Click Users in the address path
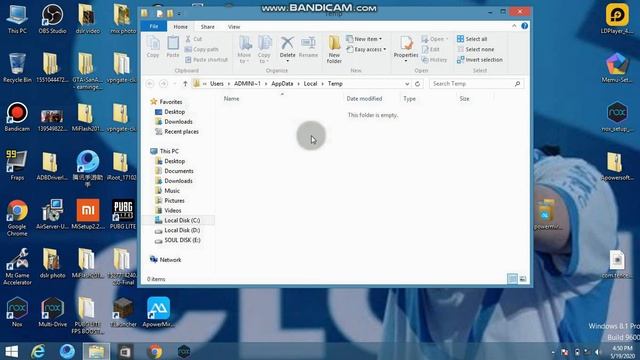The width and height of the screenshot is (640, 360). [217, 84]
